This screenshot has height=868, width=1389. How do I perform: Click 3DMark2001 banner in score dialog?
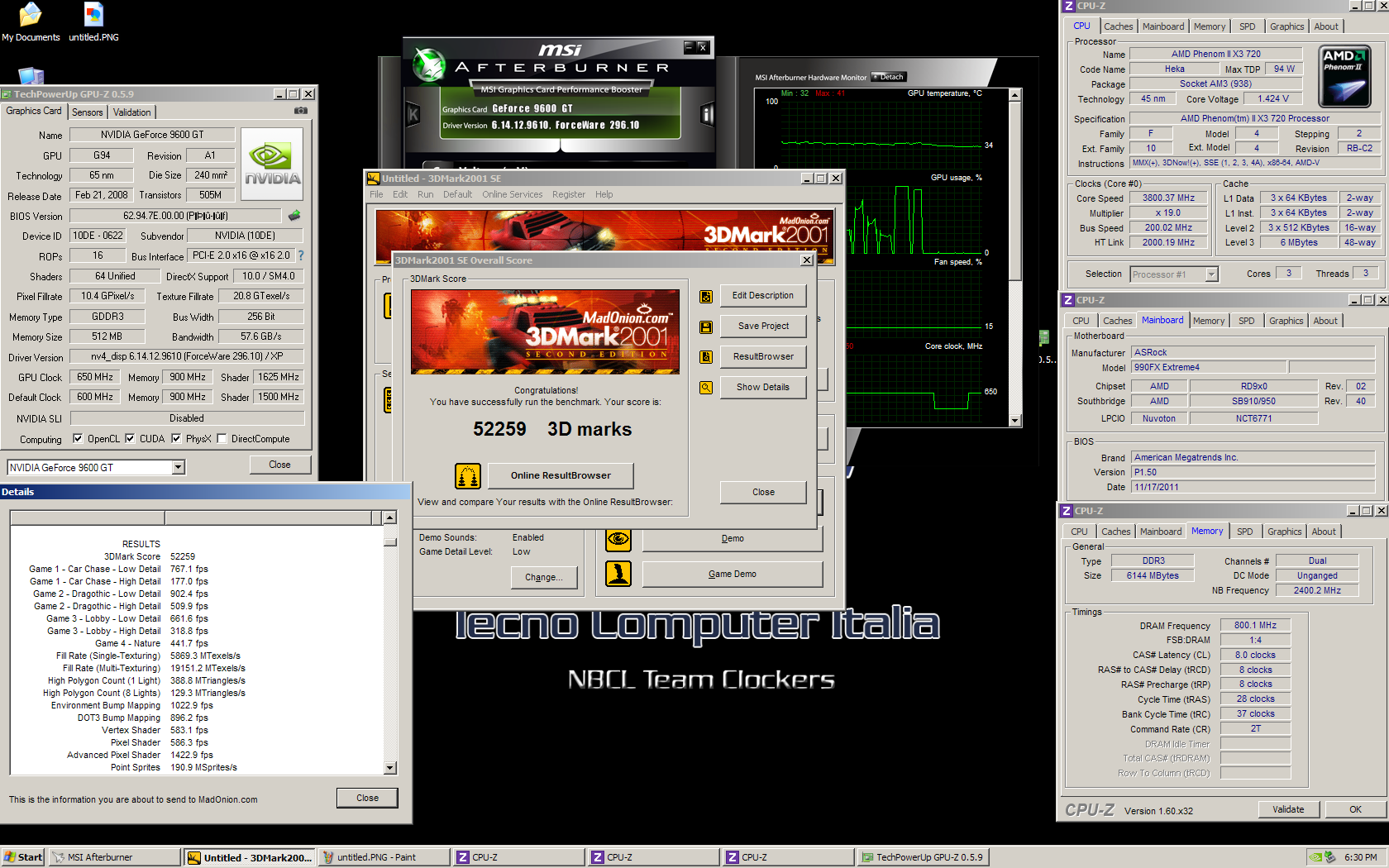pyautogui.click(x=545, y=331)
